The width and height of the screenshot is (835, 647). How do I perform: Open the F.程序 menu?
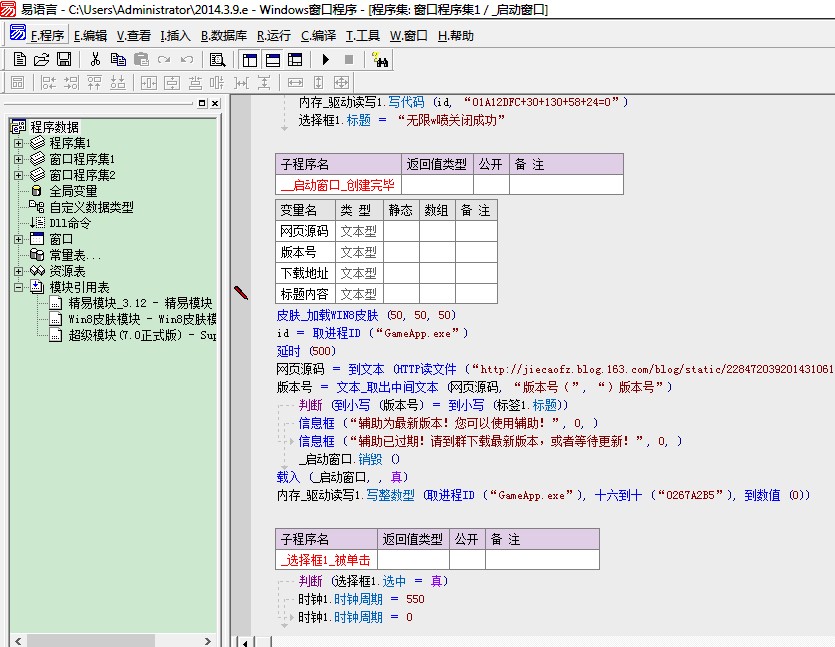point(47,36)
